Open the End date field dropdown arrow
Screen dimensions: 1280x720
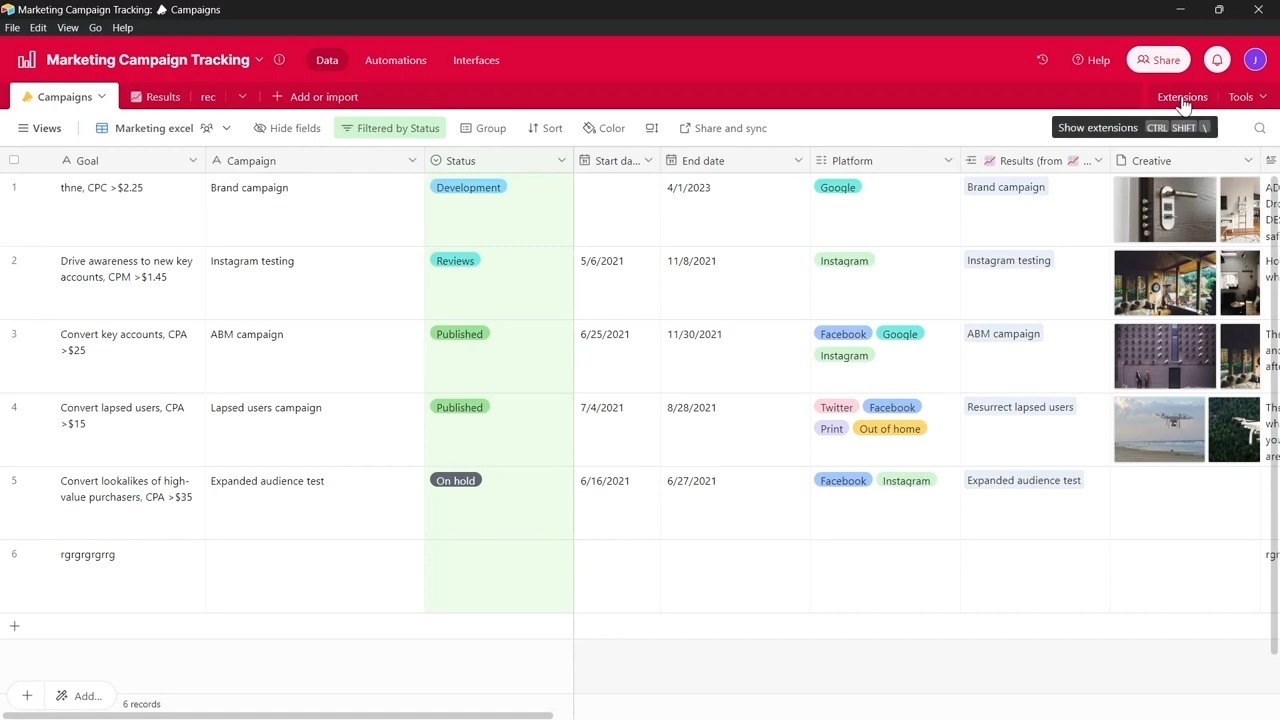[798, 161]
